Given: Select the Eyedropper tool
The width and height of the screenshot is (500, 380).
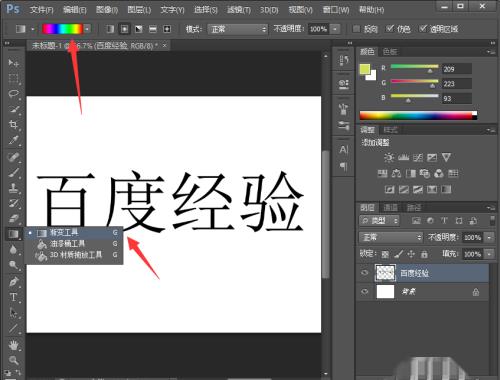Looking at the screenshot, I should (13, 140).
